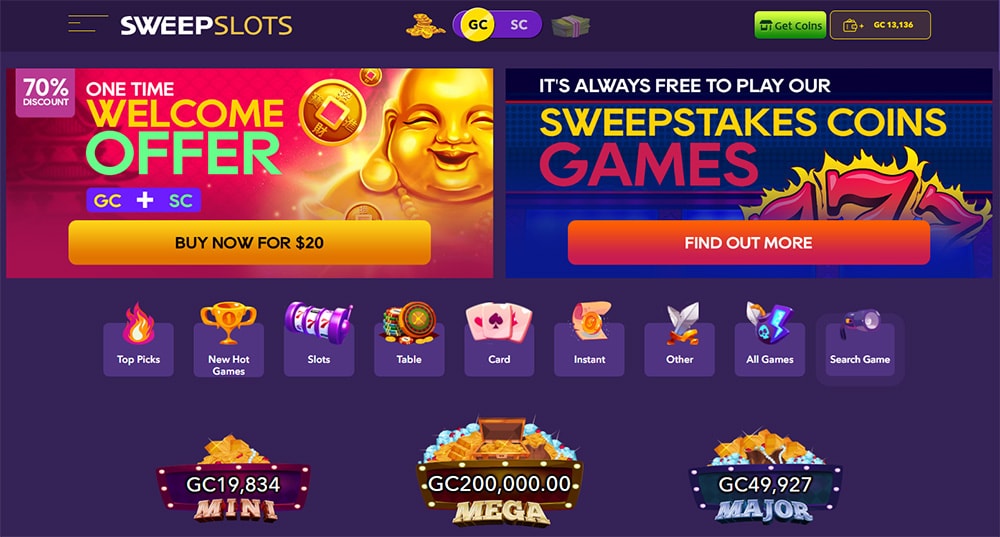
Task: Open the Other crossed-swords category
Action: [679, 340]
